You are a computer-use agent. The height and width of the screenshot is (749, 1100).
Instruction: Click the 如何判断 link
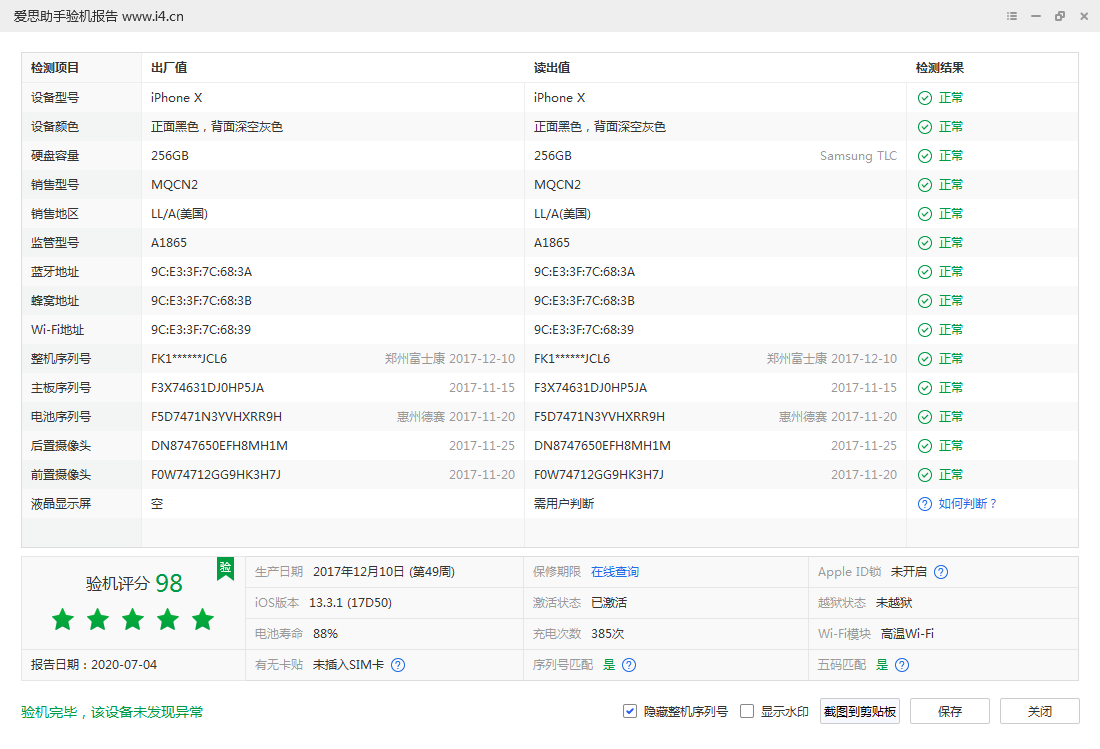[967, 503]
